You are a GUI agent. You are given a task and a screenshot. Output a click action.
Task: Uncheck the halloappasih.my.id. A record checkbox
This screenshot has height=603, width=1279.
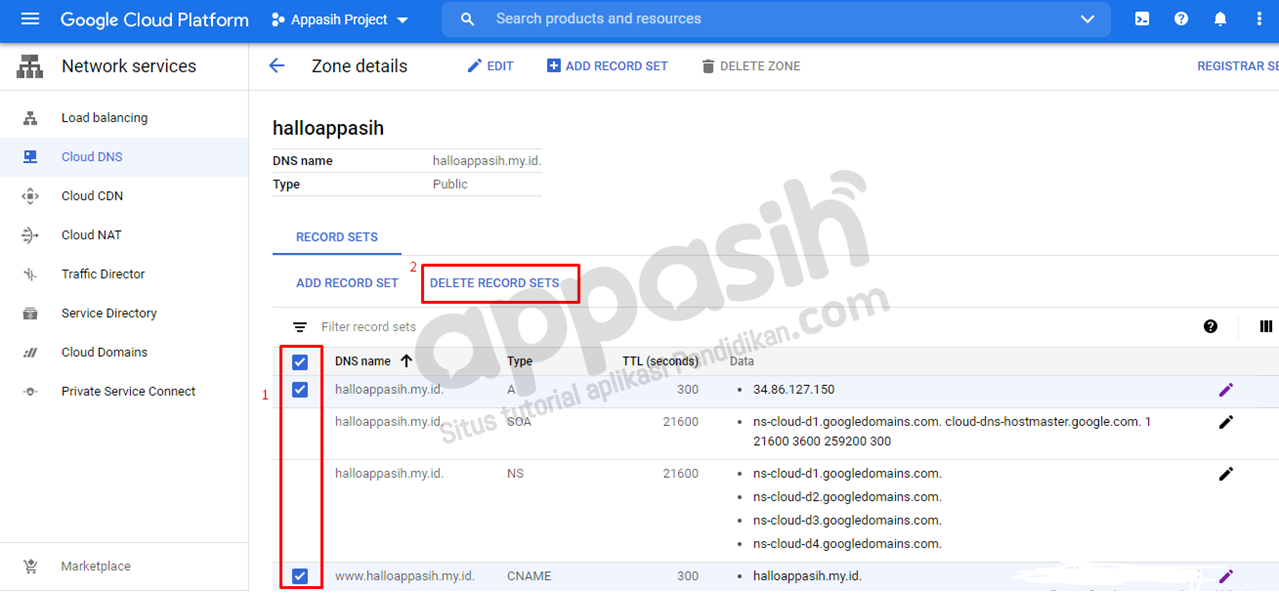tap(299, 390)
